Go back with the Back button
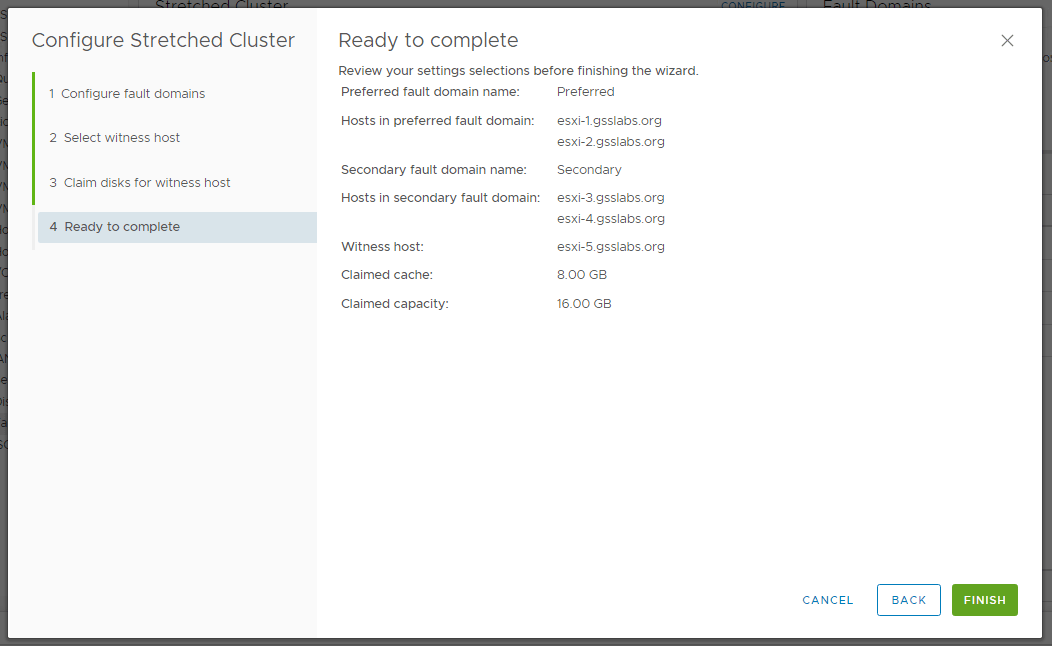 (x=908, y=600)
